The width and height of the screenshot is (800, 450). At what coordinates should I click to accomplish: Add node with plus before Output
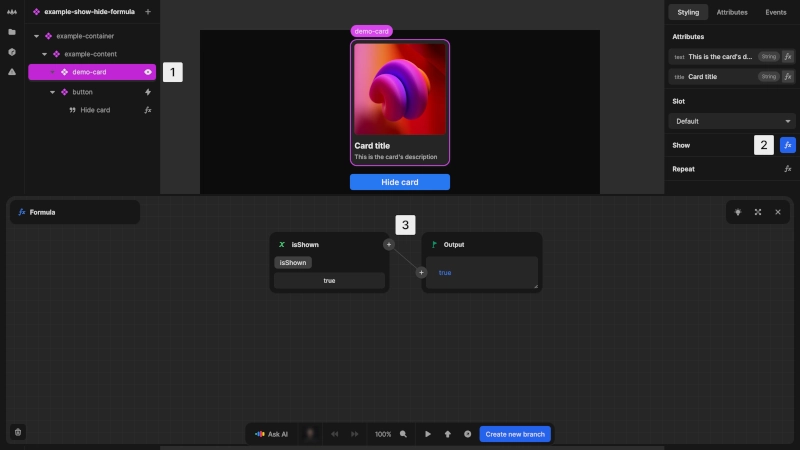(x=421, y=272)
